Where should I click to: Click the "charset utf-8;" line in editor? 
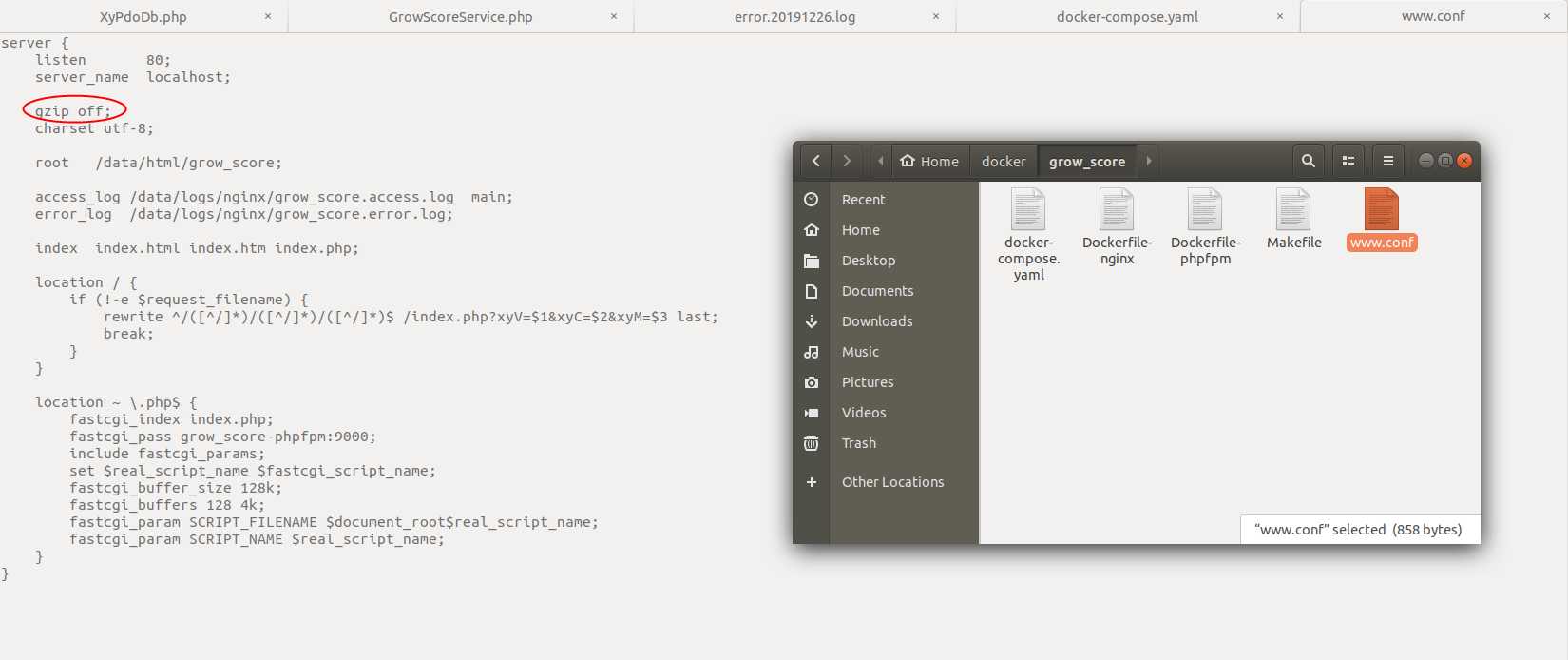pos(94,128)
